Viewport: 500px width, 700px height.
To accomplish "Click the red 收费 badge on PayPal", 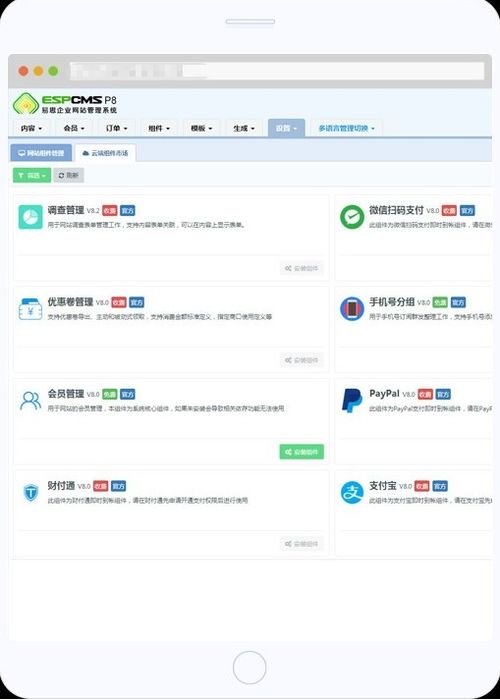I will (425, 394).
